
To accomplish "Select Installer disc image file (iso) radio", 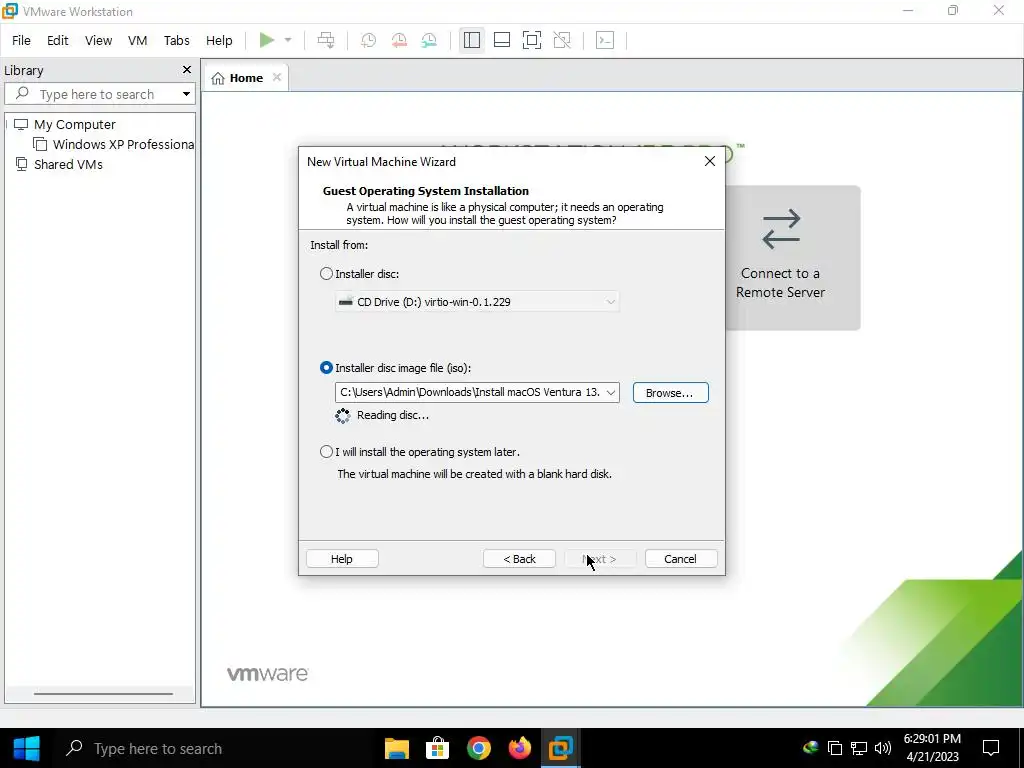I will 327,368.
